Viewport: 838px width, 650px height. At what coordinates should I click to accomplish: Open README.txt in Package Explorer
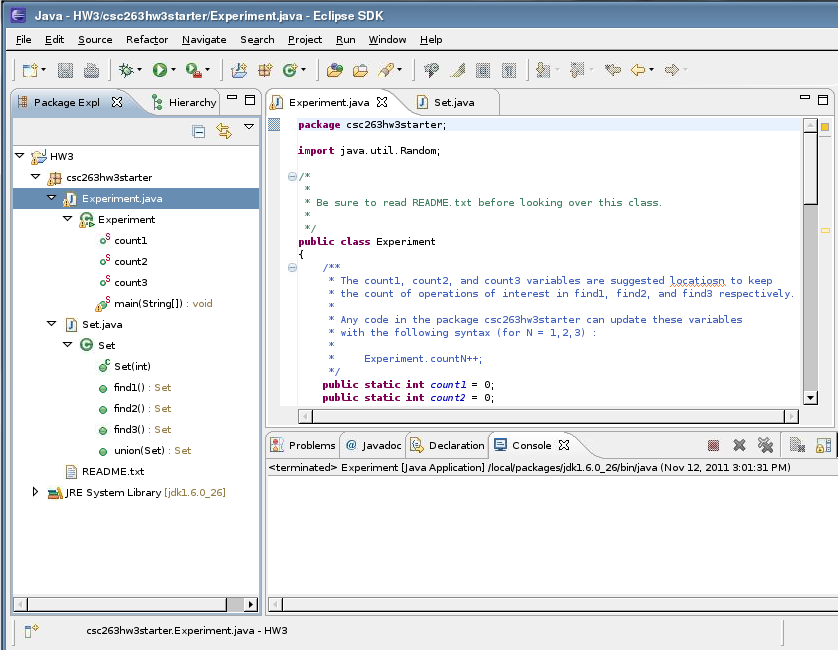pyautogui.click(x=113, y=471)
